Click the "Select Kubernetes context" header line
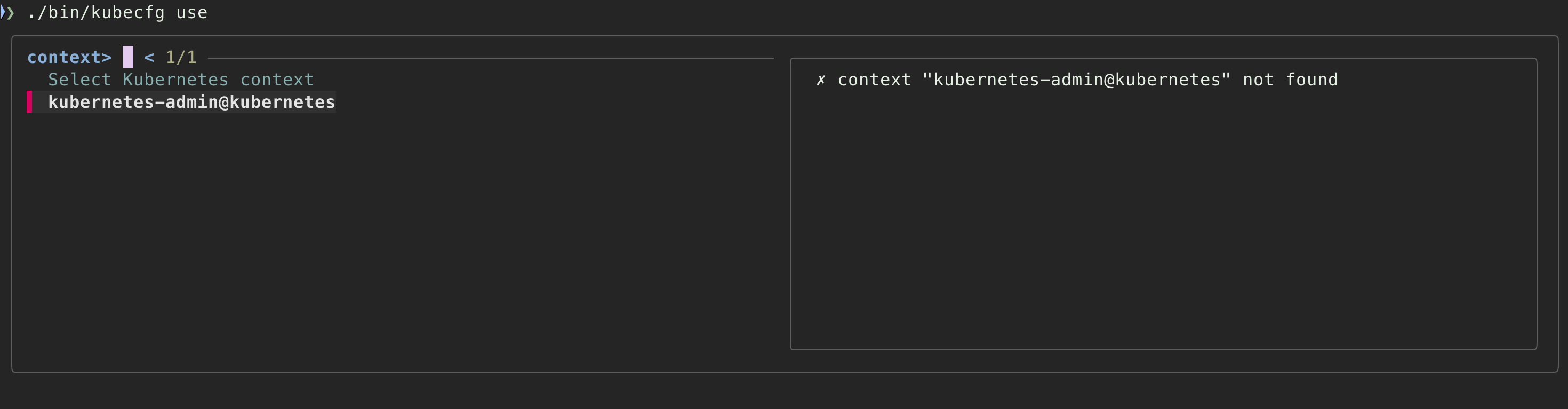This screenshot has width=1568, height=409. click(x=181, y=80)
